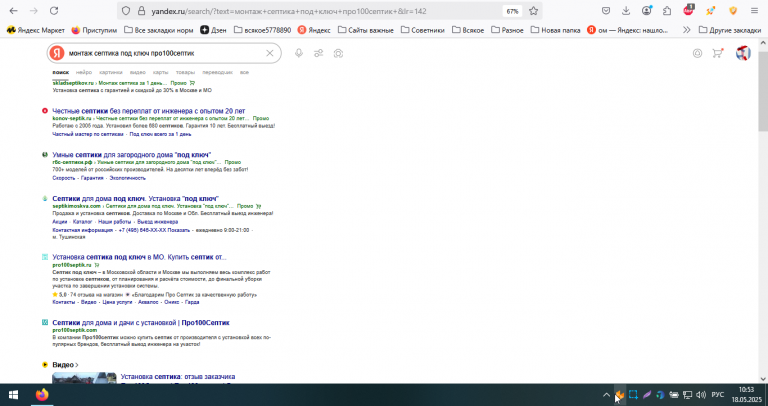Open the septic installation video thumbnail
The image size is (768, 406).
[84, 378]
